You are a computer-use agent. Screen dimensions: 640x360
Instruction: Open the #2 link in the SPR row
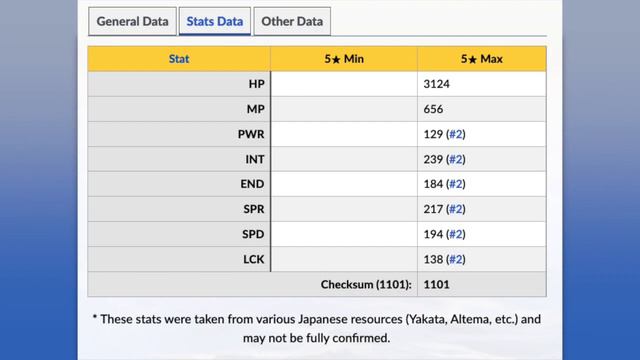(456, 209)
